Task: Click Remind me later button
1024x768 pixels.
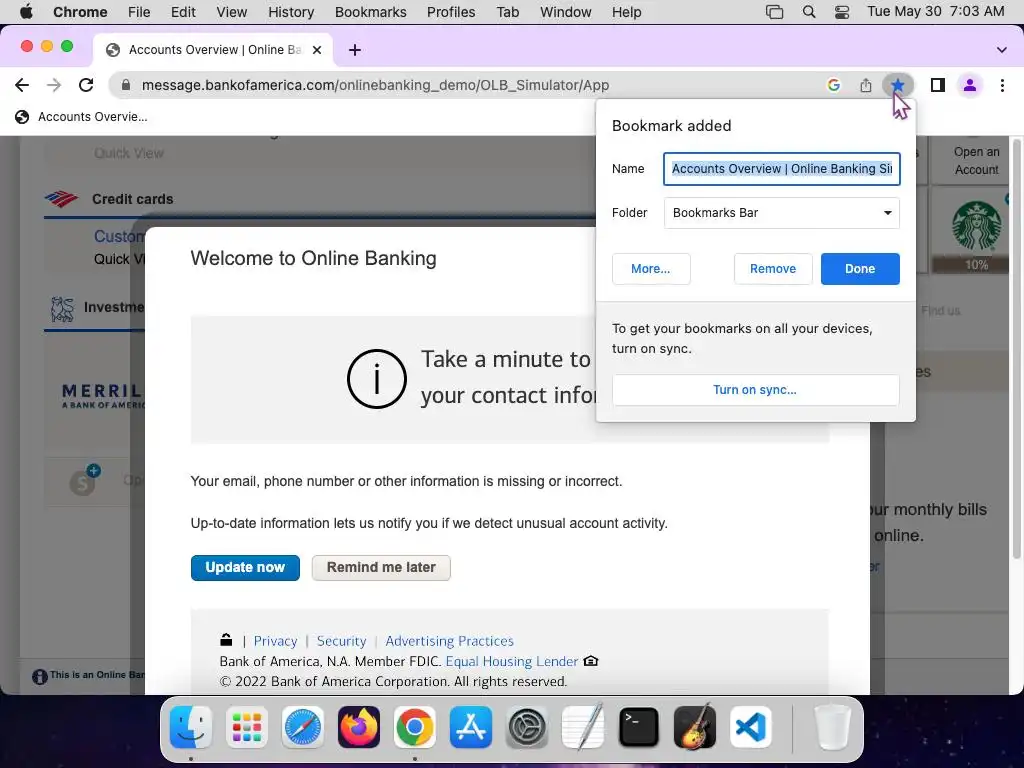Action: click(381, 568)
